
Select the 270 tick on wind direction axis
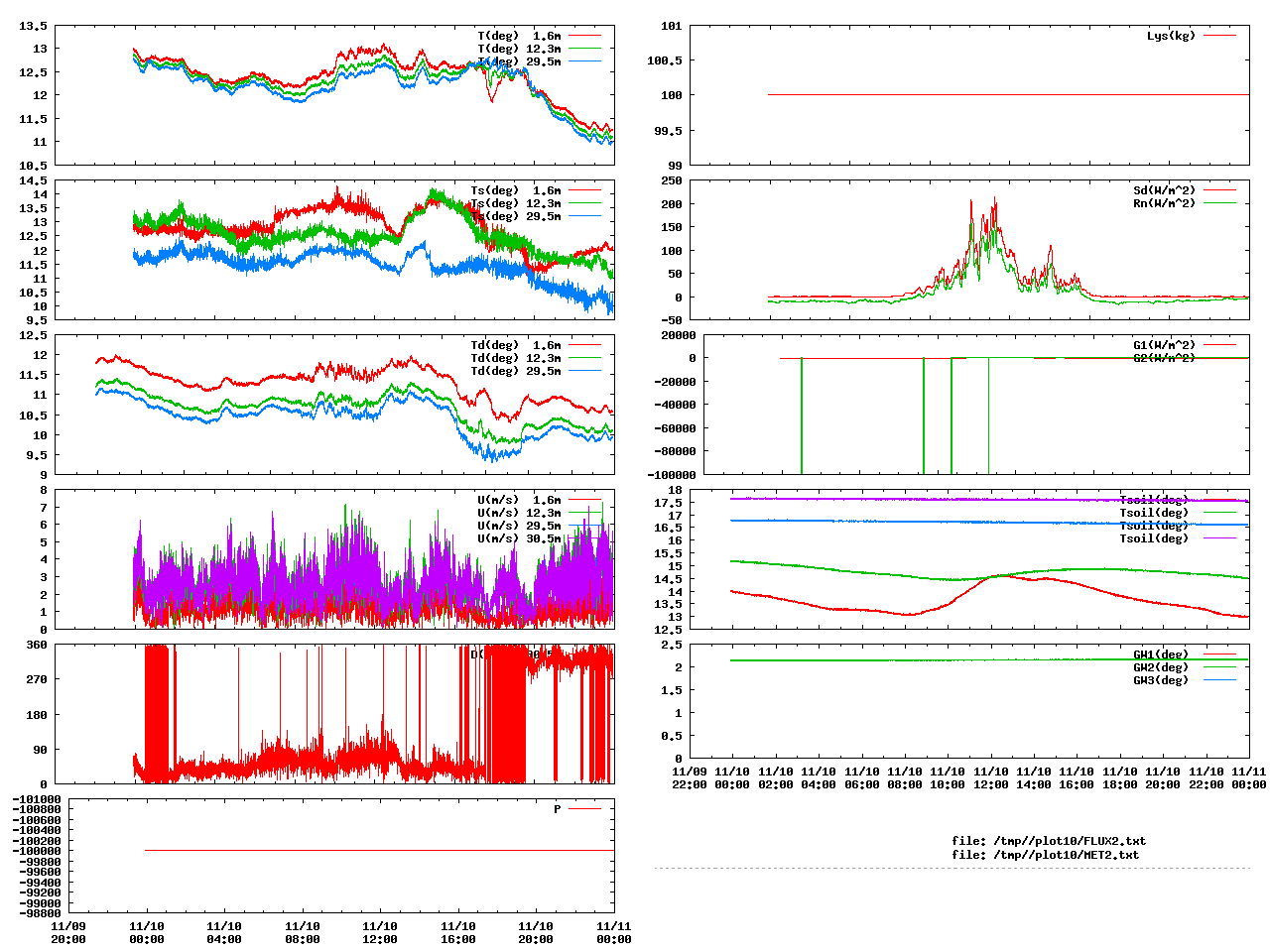[x=37, y=679]
